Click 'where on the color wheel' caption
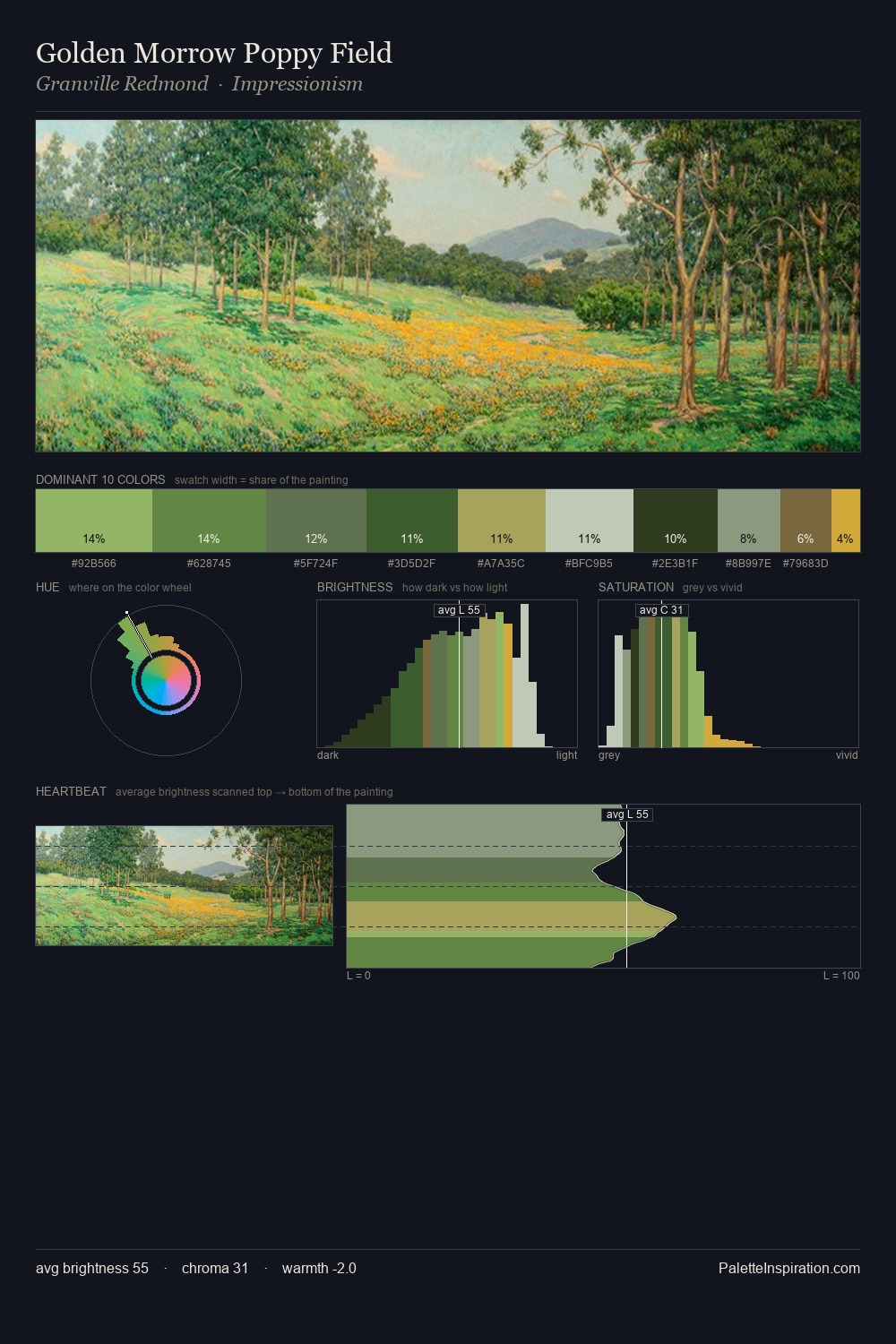 pyautogui.click(x=130, y=588)
